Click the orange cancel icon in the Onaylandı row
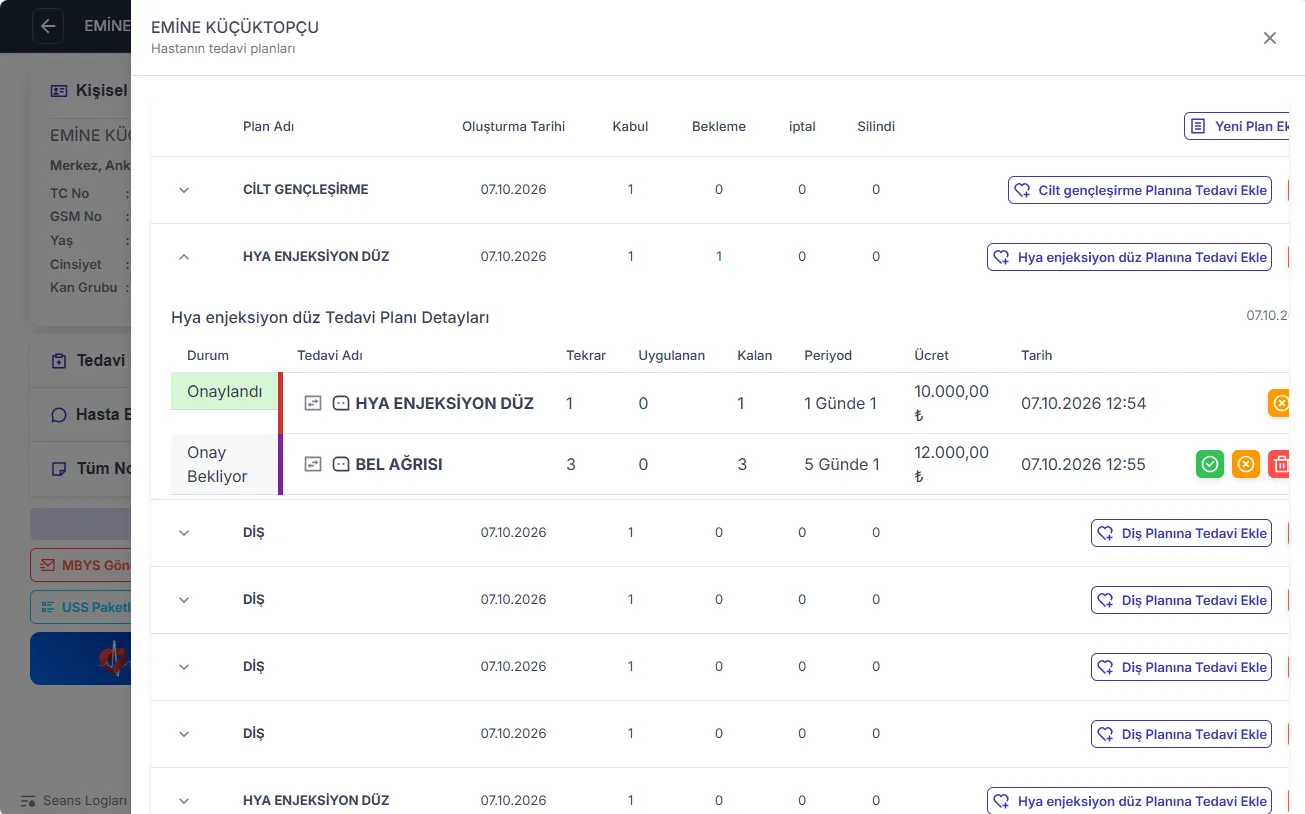The width and height of the screenshot is (1305, 814). (1281, 403)
